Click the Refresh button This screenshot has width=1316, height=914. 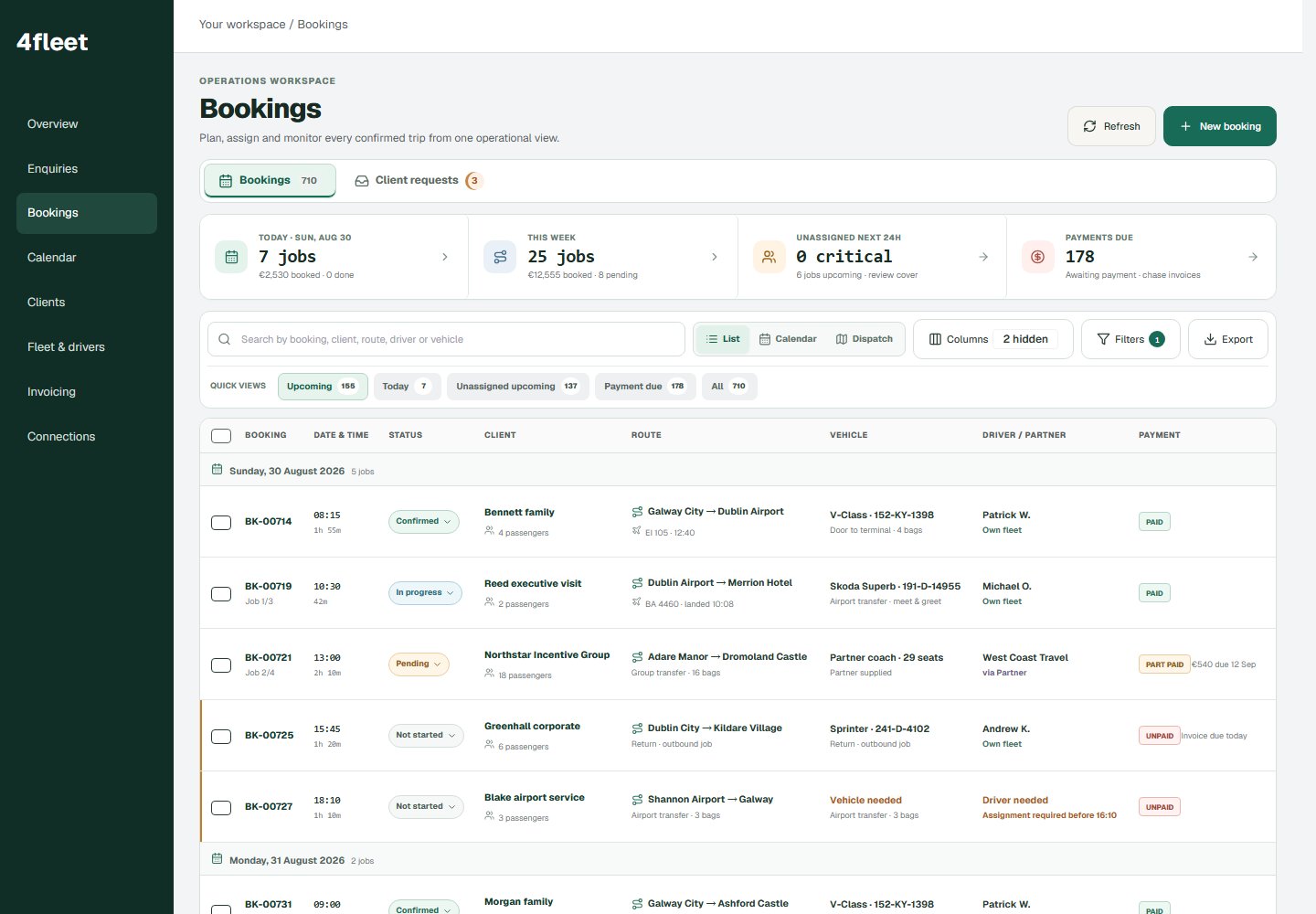click(1111, 126)
